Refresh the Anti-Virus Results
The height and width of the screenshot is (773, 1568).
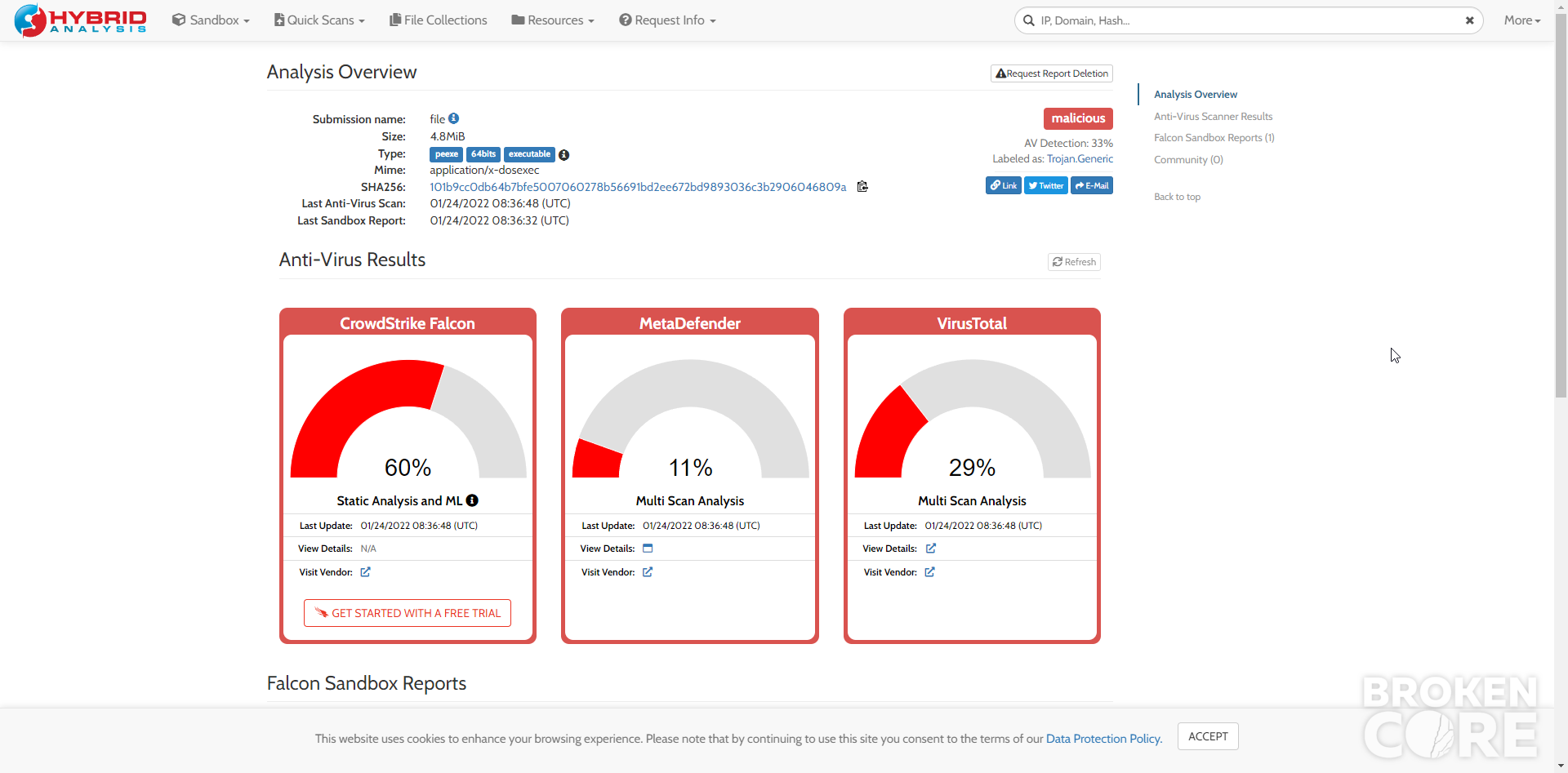click(x=1075, y=262)
